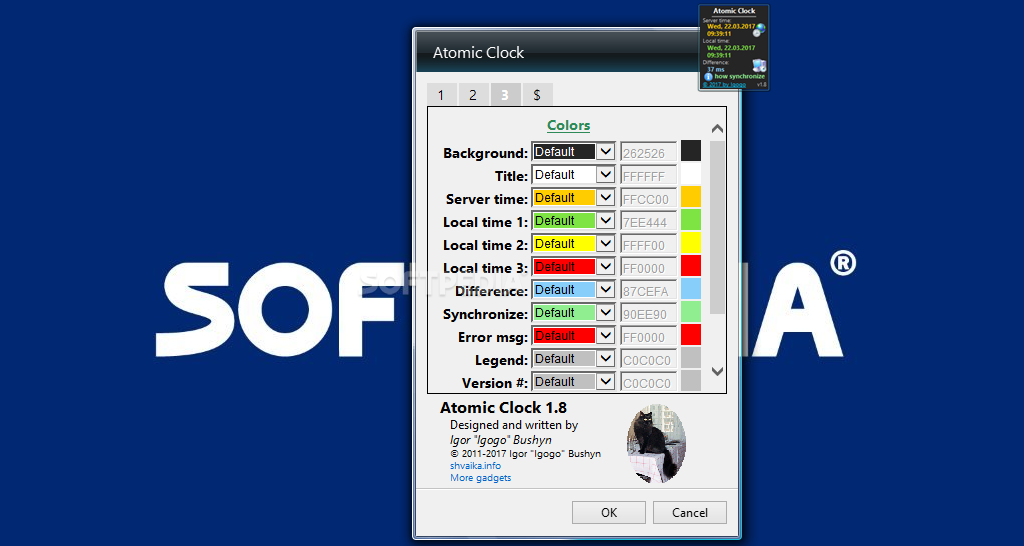Click the Atomic Clock gadget title

[x=734, y=11]
